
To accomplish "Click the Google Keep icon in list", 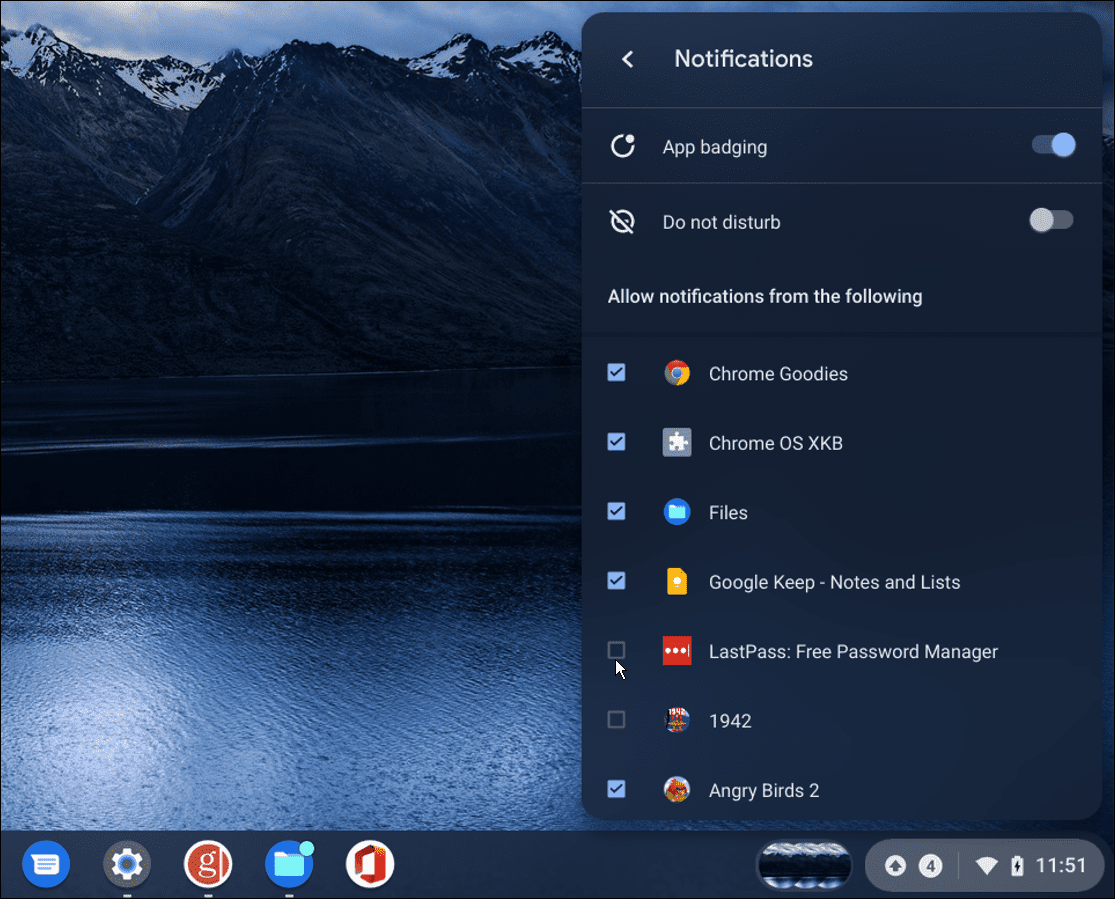I will [677, 581].
